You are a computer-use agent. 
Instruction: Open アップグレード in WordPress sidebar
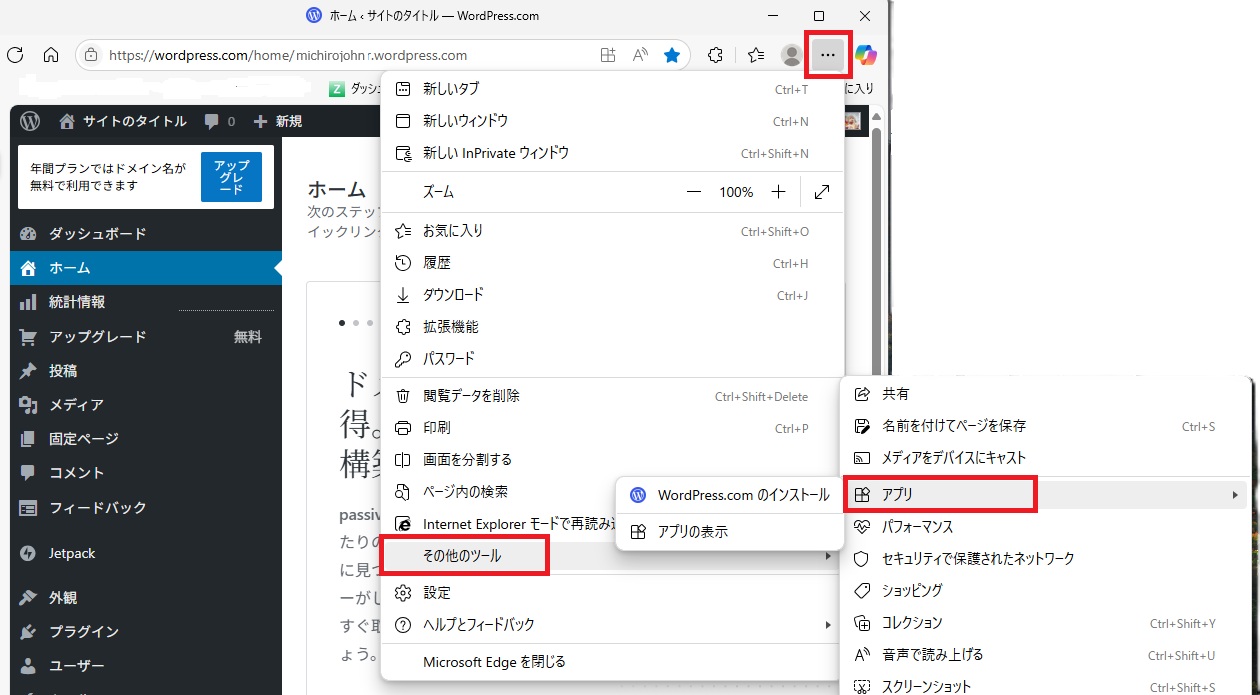(x=146, y=337)
